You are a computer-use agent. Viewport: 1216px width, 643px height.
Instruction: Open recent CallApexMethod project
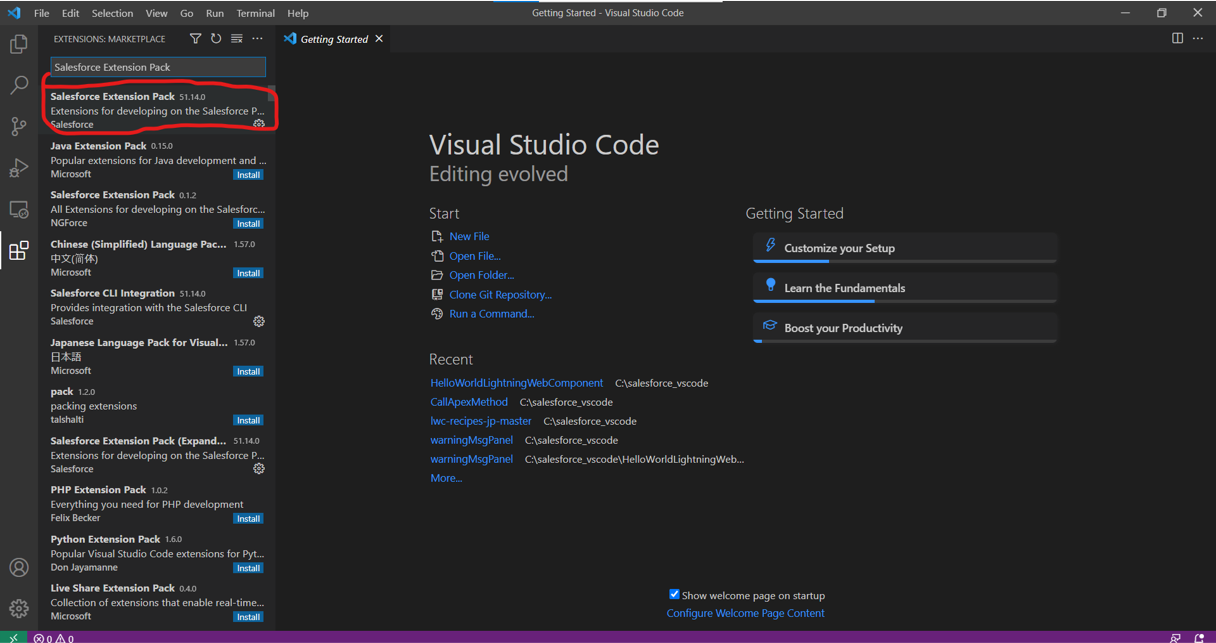(x=469, y=402)
